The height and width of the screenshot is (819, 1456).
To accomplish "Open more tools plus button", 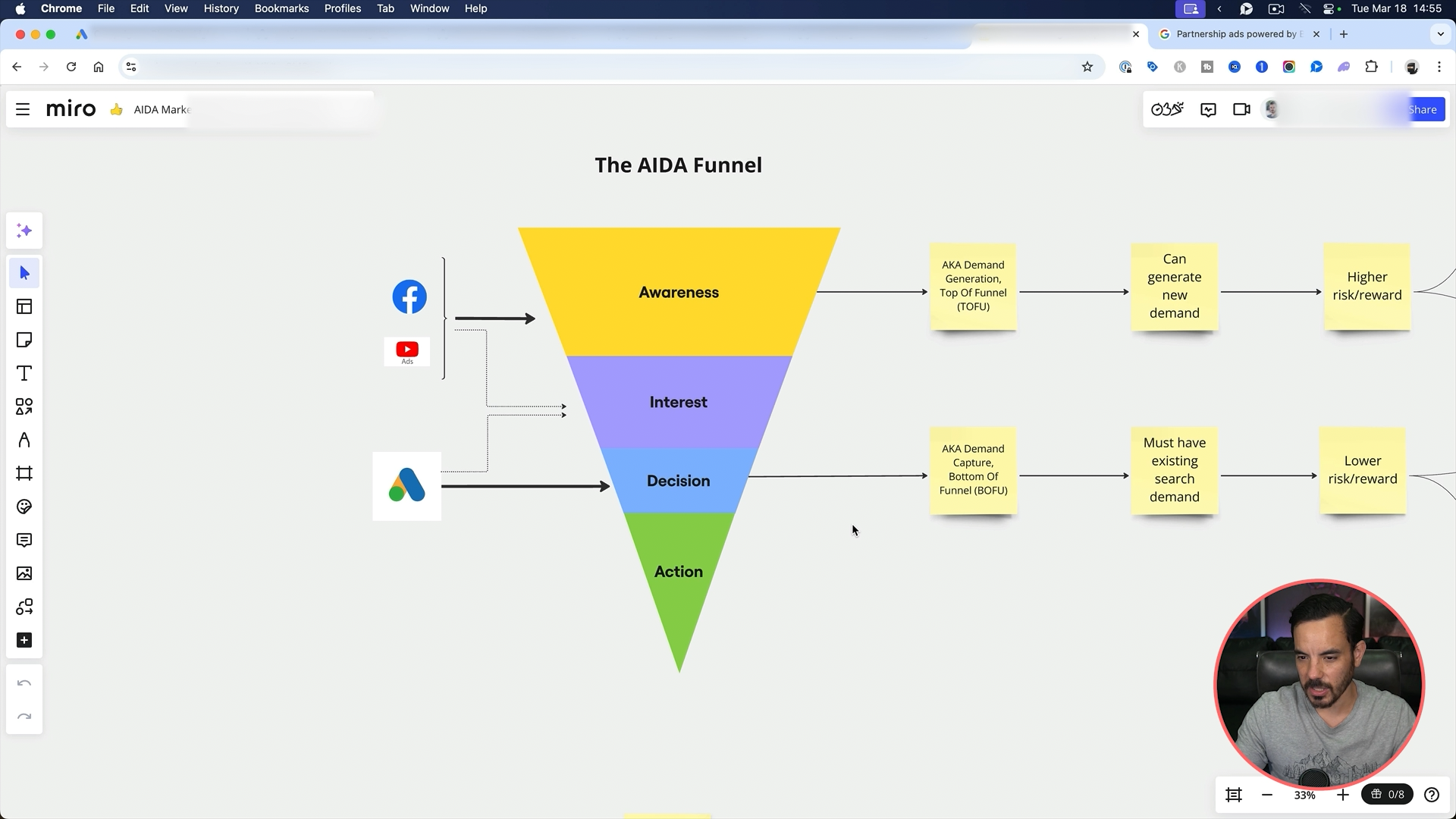I will click(x=24, y=640).
